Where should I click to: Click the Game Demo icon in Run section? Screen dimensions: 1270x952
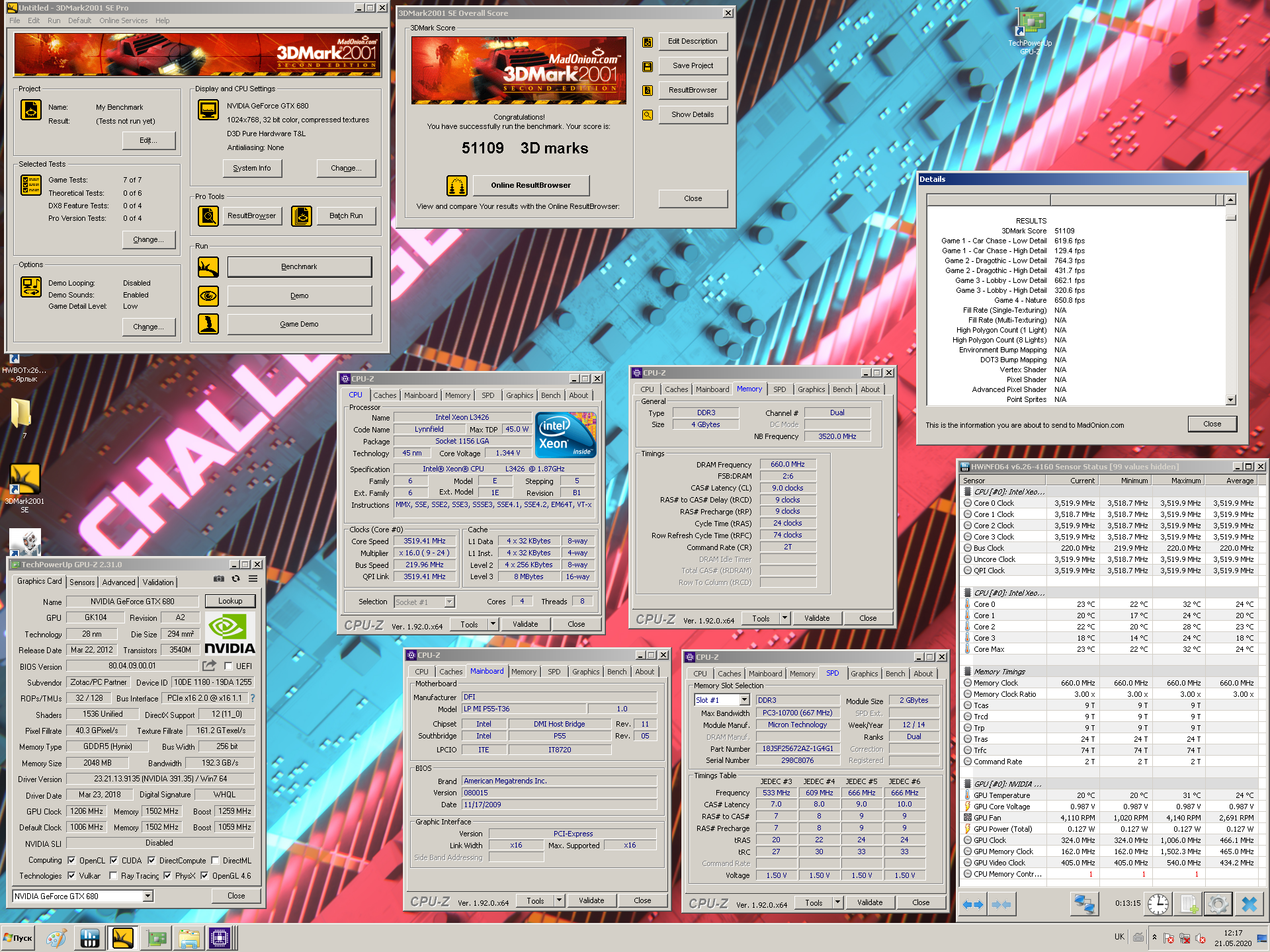tap(208, 324)
